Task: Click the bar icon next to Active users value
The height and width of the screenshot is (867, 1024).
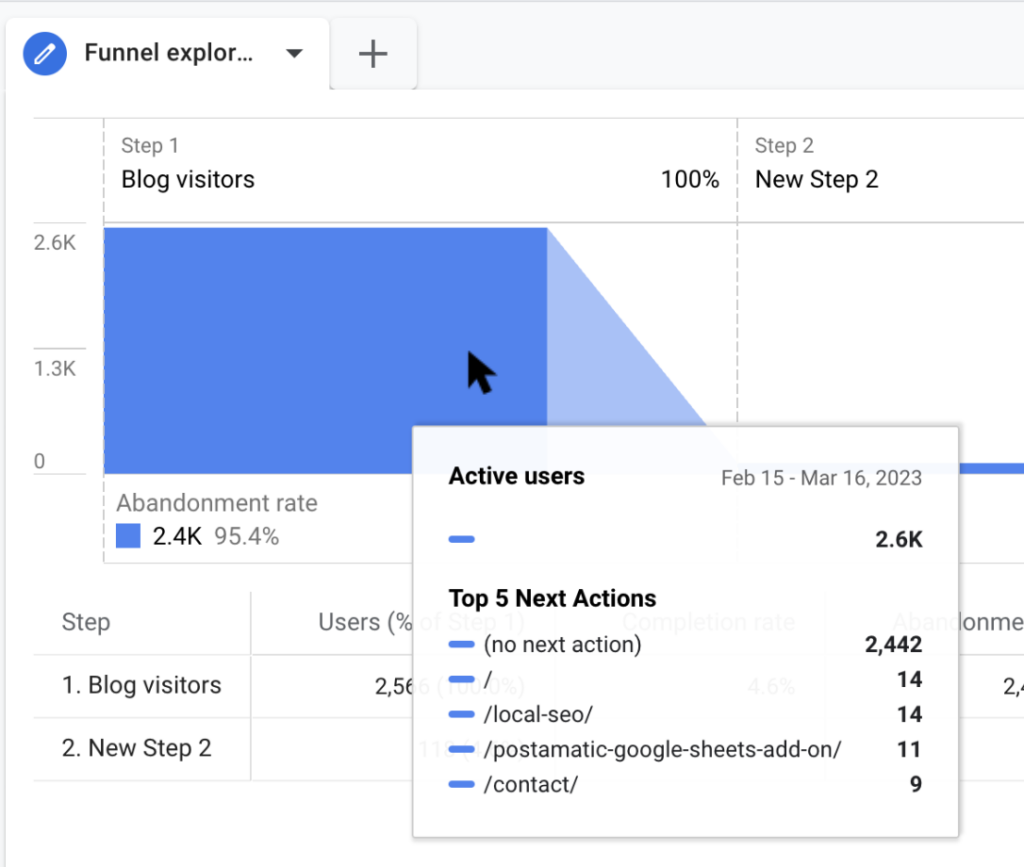Action: [x=461, y=539]
